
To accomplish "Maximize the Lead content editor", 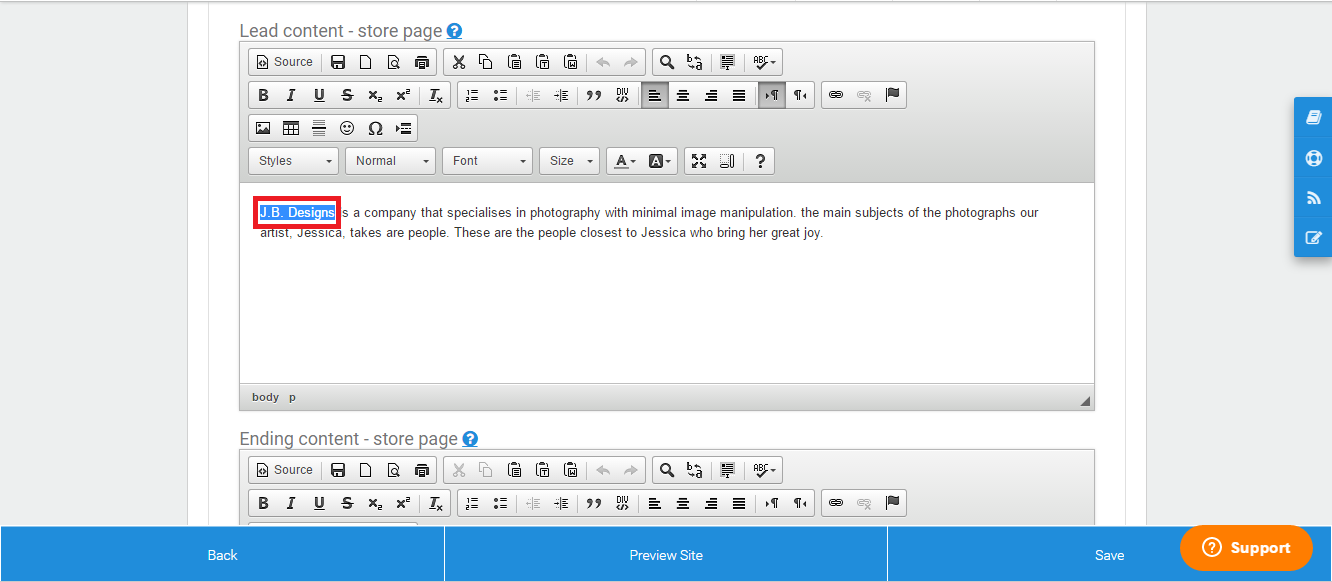I will tap(699, 161).
